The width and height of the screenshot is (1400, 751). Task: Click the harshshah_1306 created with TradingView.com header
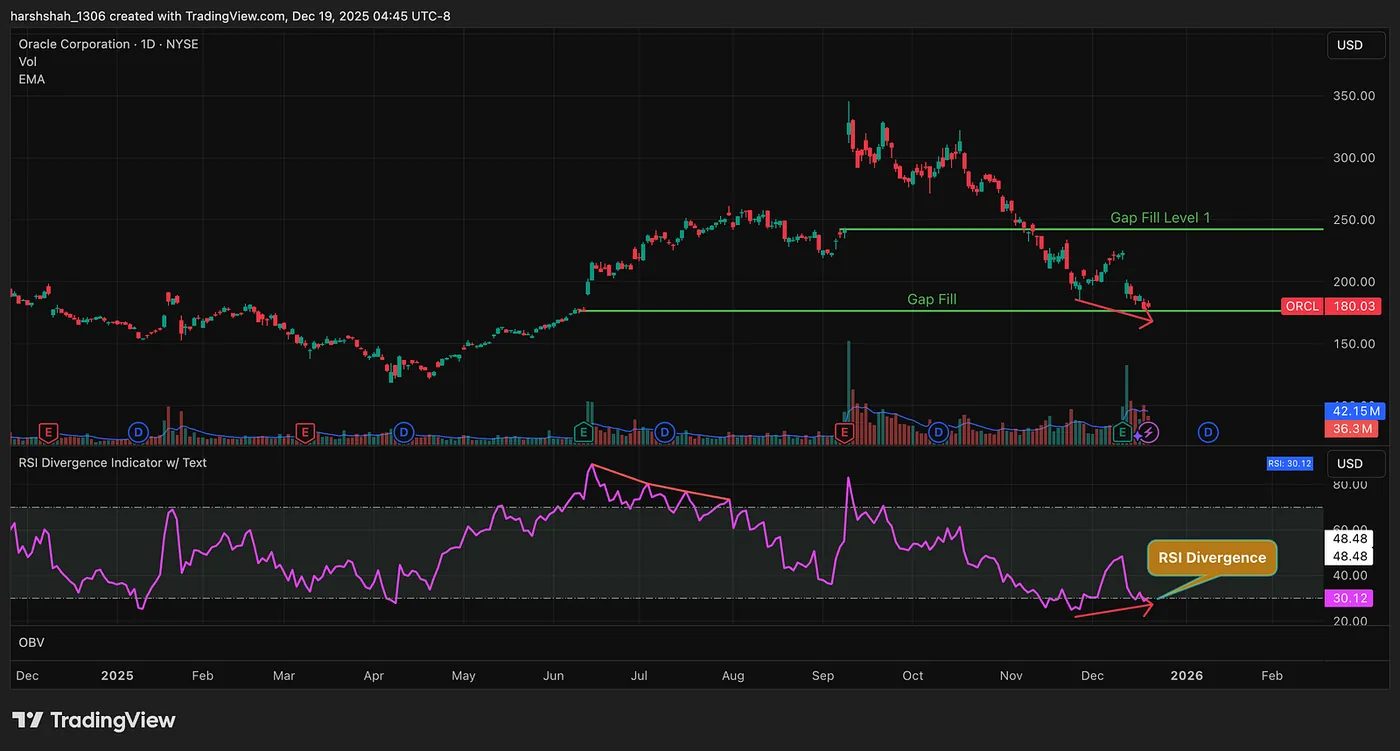(x=230, y=16)
